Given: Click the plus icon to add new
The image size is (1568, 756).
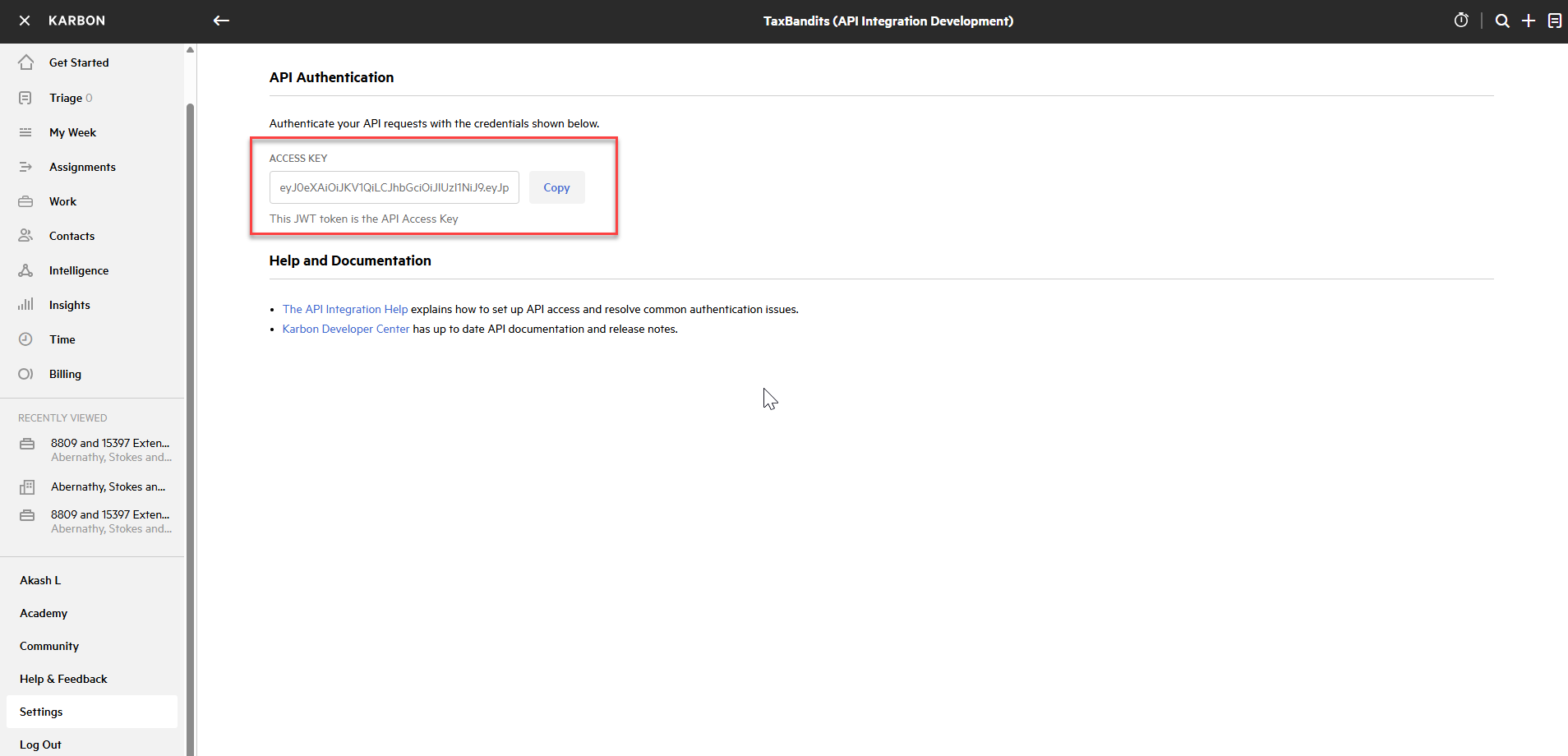Looking at the screenshot, I should [1529, 21].
